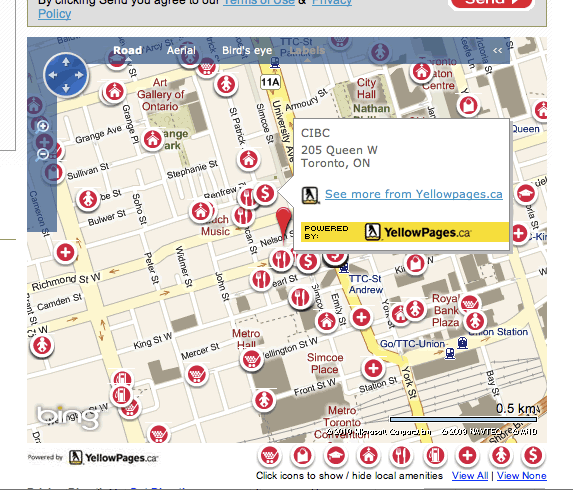Click the Go/TTC-Union station label
This screenshot has height=490, width=573.
412,344
